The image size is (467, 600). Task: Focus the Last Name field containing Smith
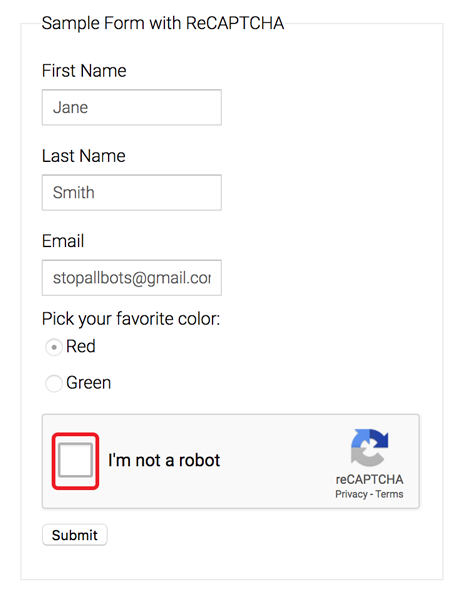(x=132, y=192)
